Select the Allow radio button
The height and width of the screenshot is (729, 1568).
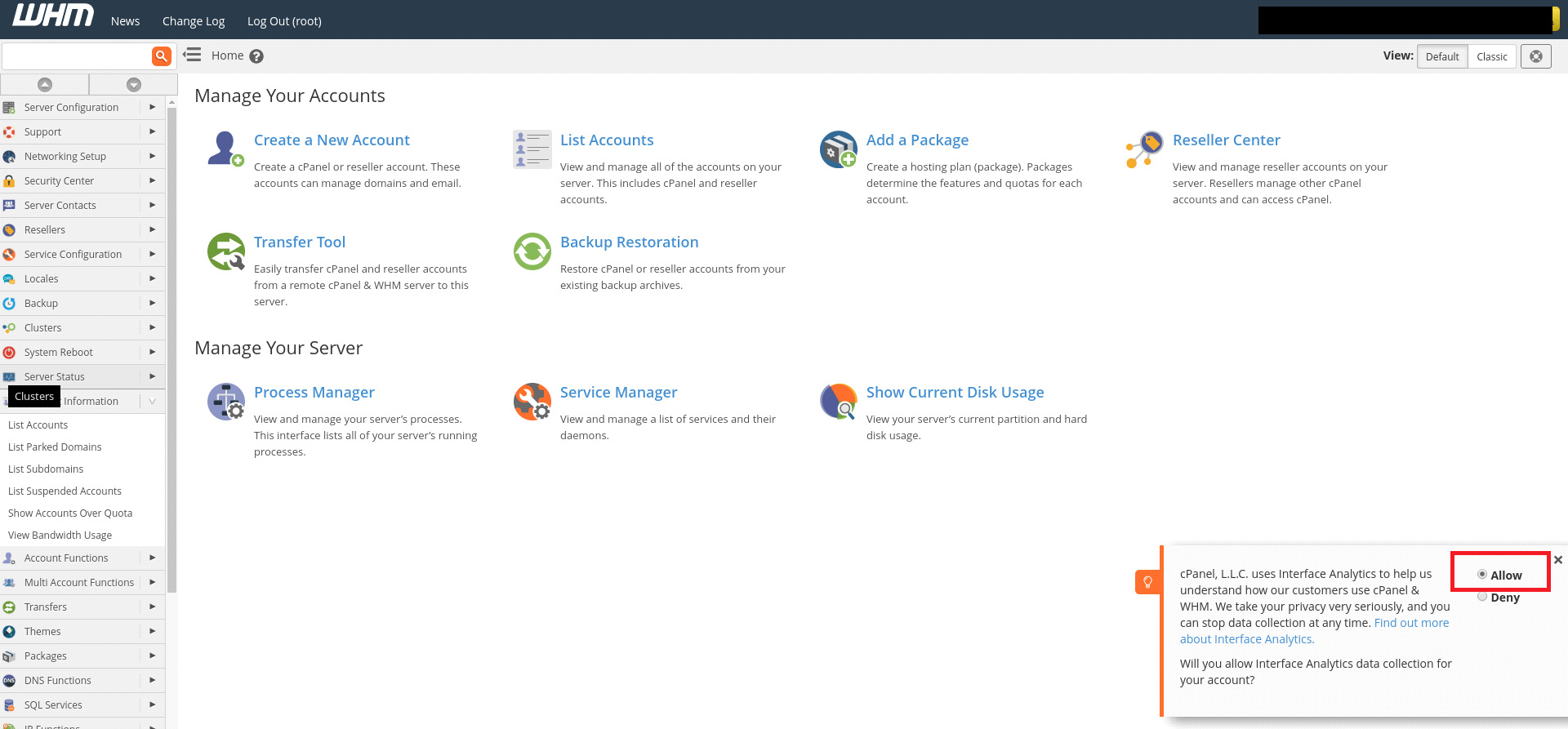[x=1481, y=575]
